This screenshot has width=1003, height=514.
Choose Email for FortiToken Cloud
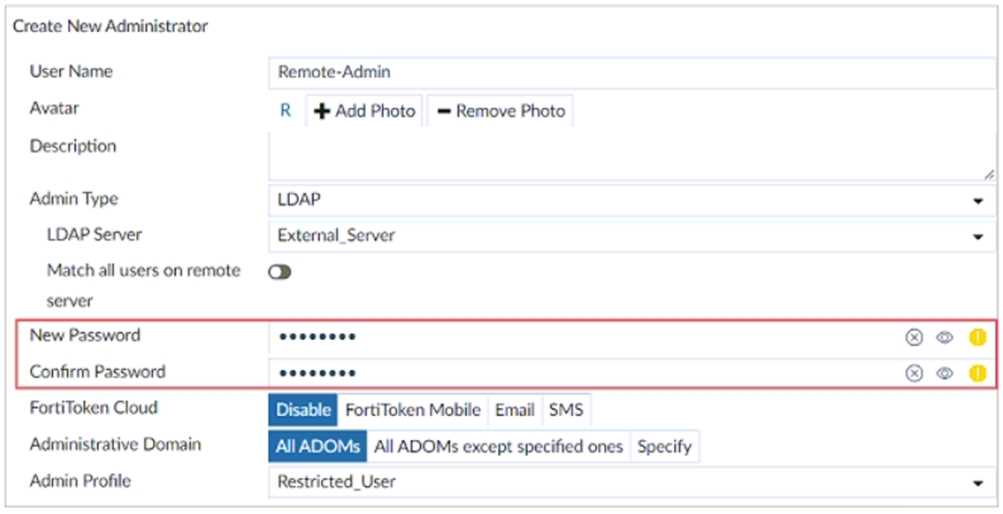514,410
